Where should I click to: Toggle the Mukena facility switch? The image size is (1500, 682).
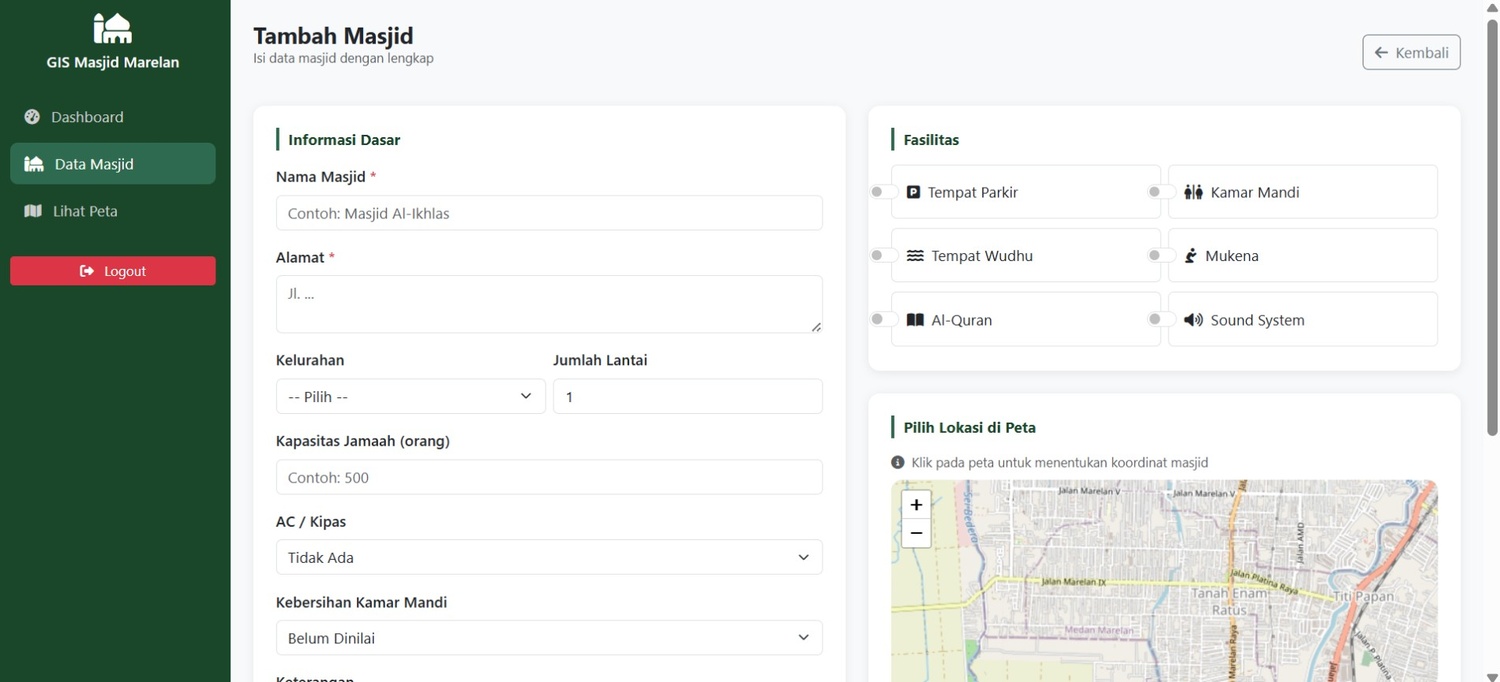click(x=1161, y=255)
